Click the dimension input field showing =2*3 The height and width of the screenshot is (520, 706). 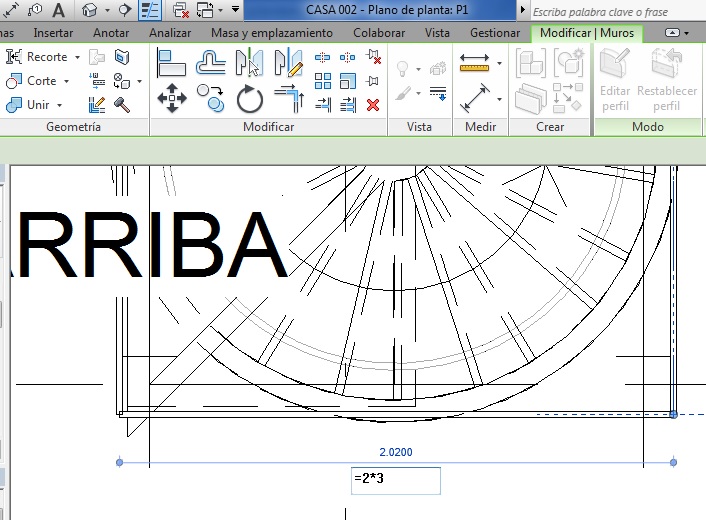point(395,480)
